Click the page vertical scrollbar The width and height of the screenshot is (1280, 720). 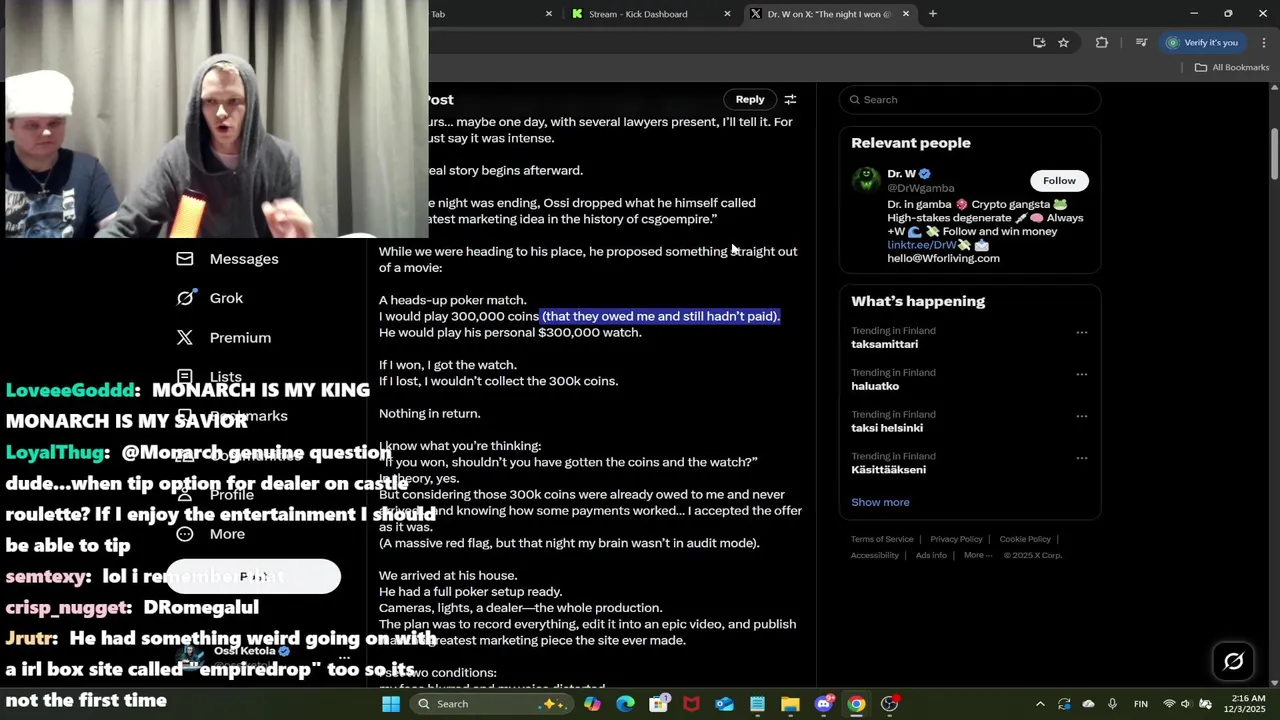pos(1274,153)
